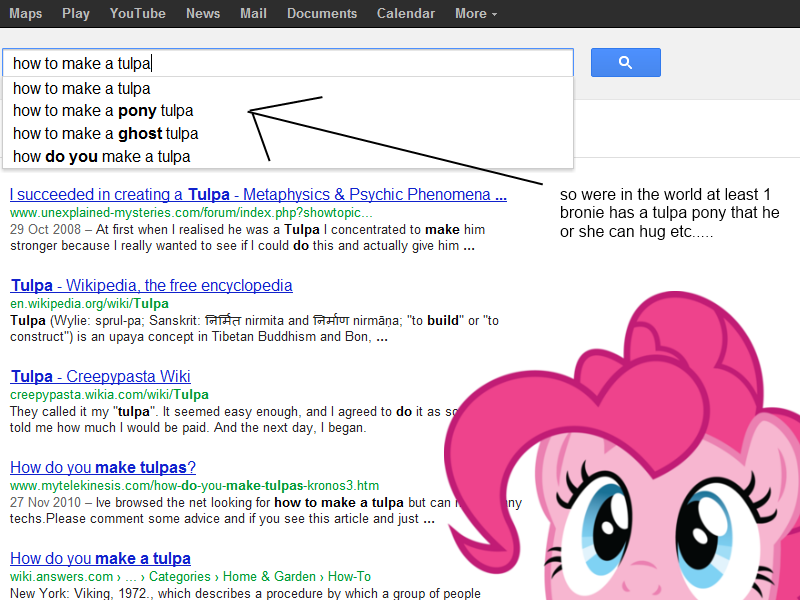
Task: Click the '27 Nov 2010' result date
Action: click(x=45, y=503)
